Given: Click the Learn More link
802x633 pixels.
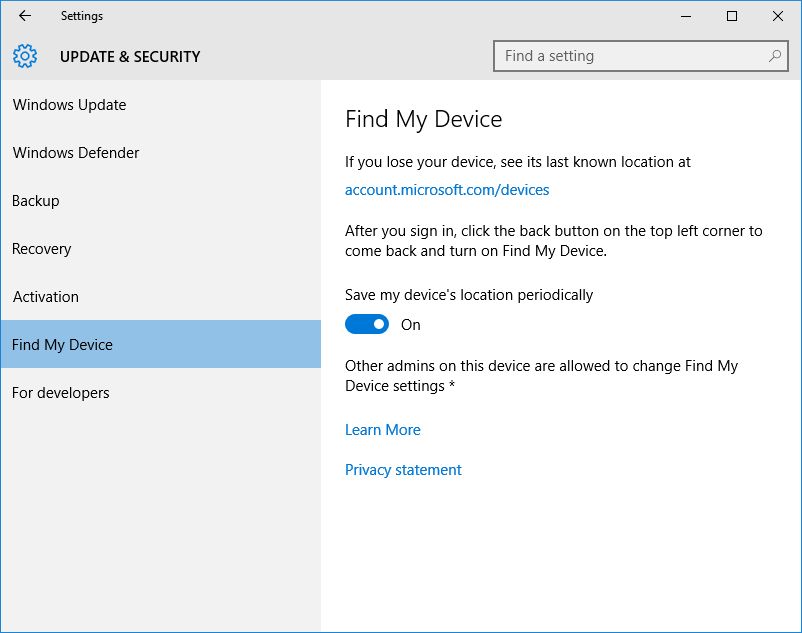Looking at the screenshot, I should (383, 429).
